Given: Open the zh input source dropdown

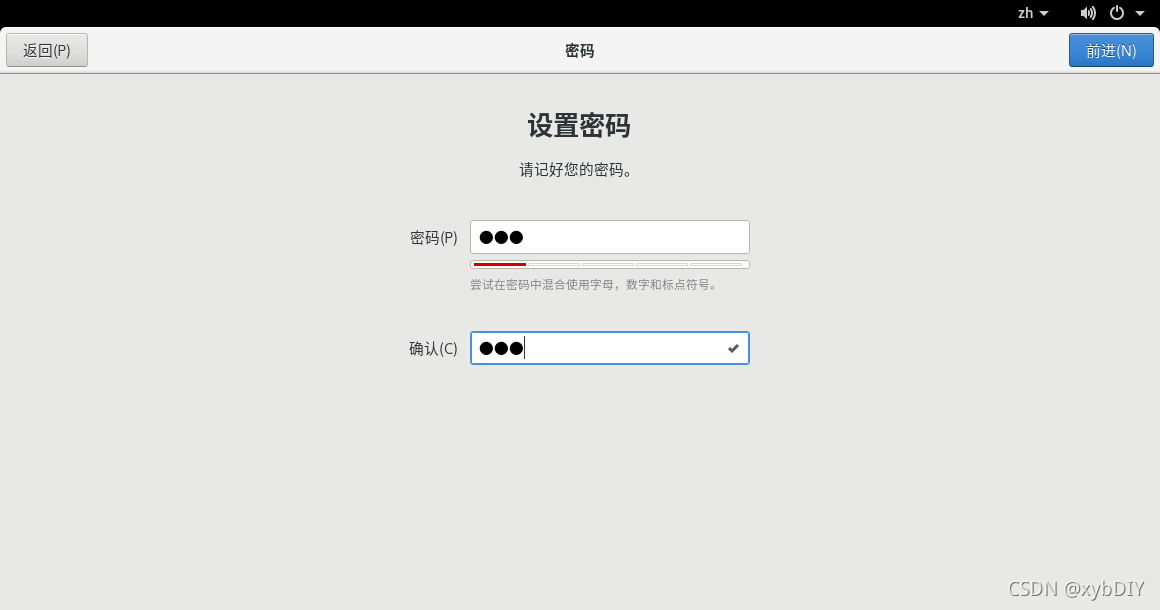Looking at the screenshot, I should [x=1030, y=13].
